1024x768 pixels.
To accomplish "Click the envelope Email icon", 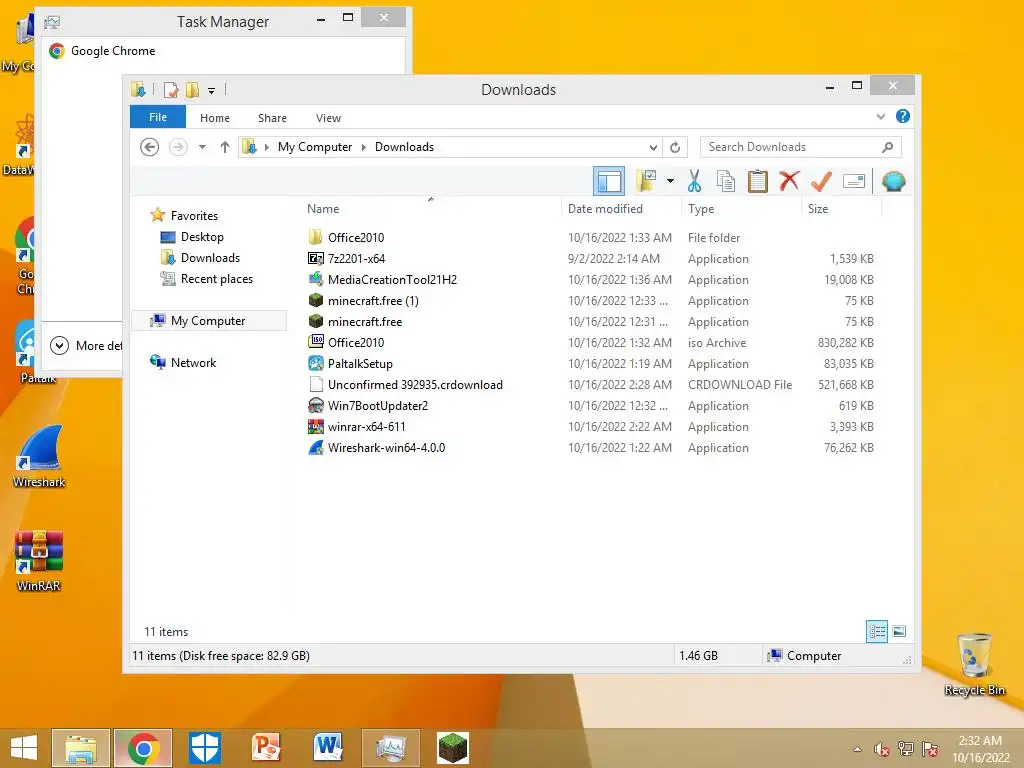I will (854, 181).
